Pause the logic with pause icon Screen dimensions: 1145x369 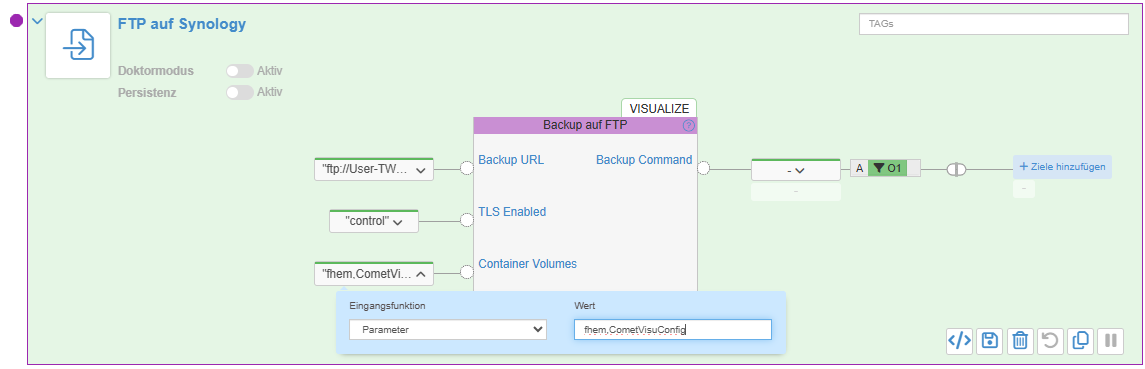tap(1111, 341)
